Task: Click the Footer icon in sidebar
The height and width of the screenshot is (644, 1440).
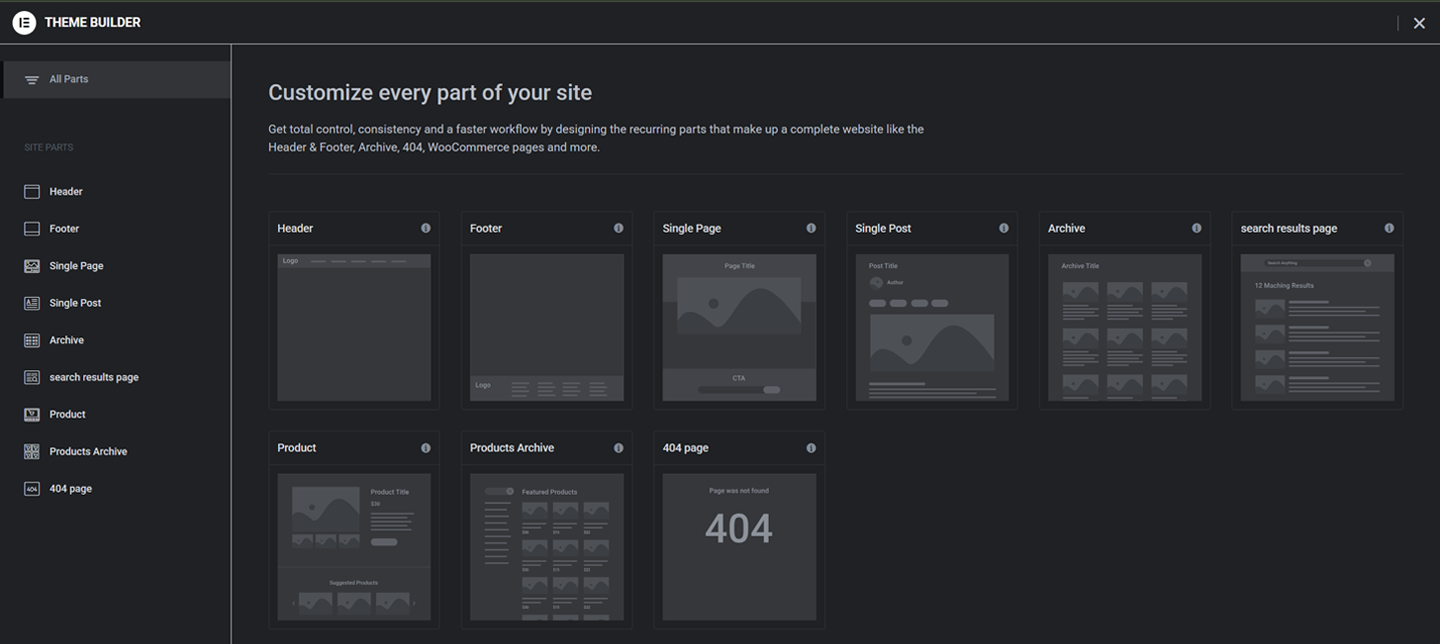Action: coord(32,228)
